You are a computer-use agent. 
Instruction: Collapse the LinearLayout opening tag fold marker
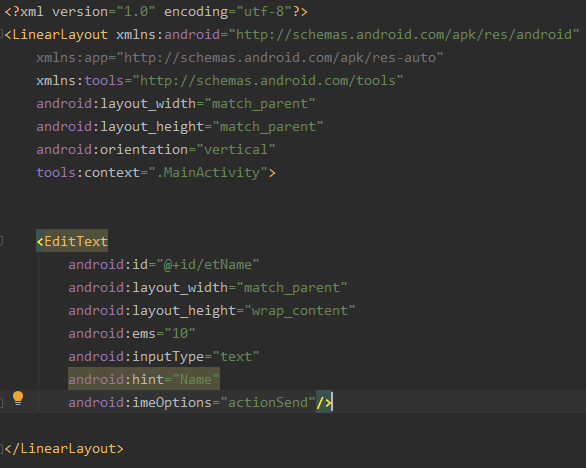pos(1,34)
